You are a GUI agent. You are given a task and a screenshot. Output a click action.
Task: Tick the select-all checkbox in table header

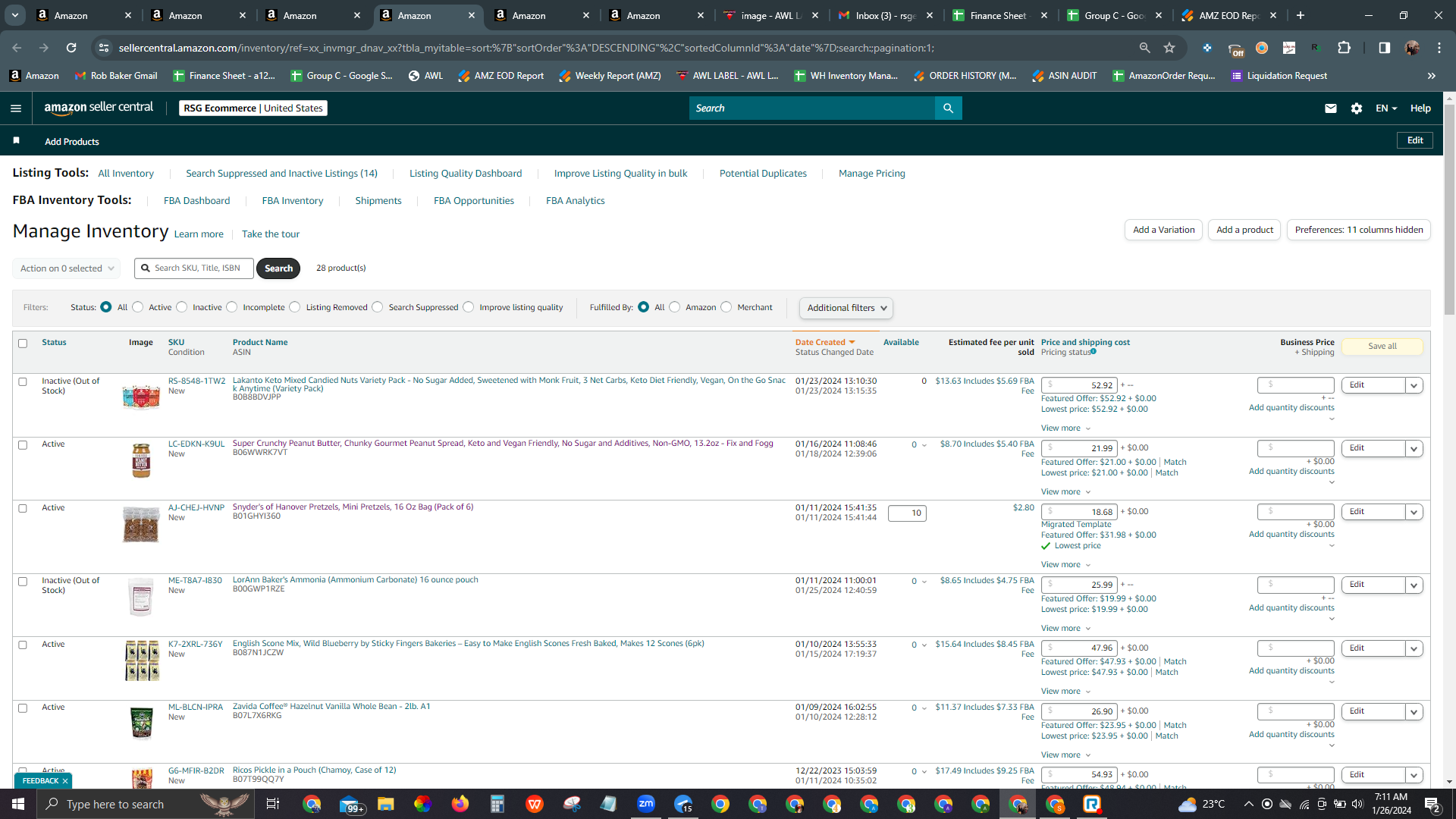[23, 344]
